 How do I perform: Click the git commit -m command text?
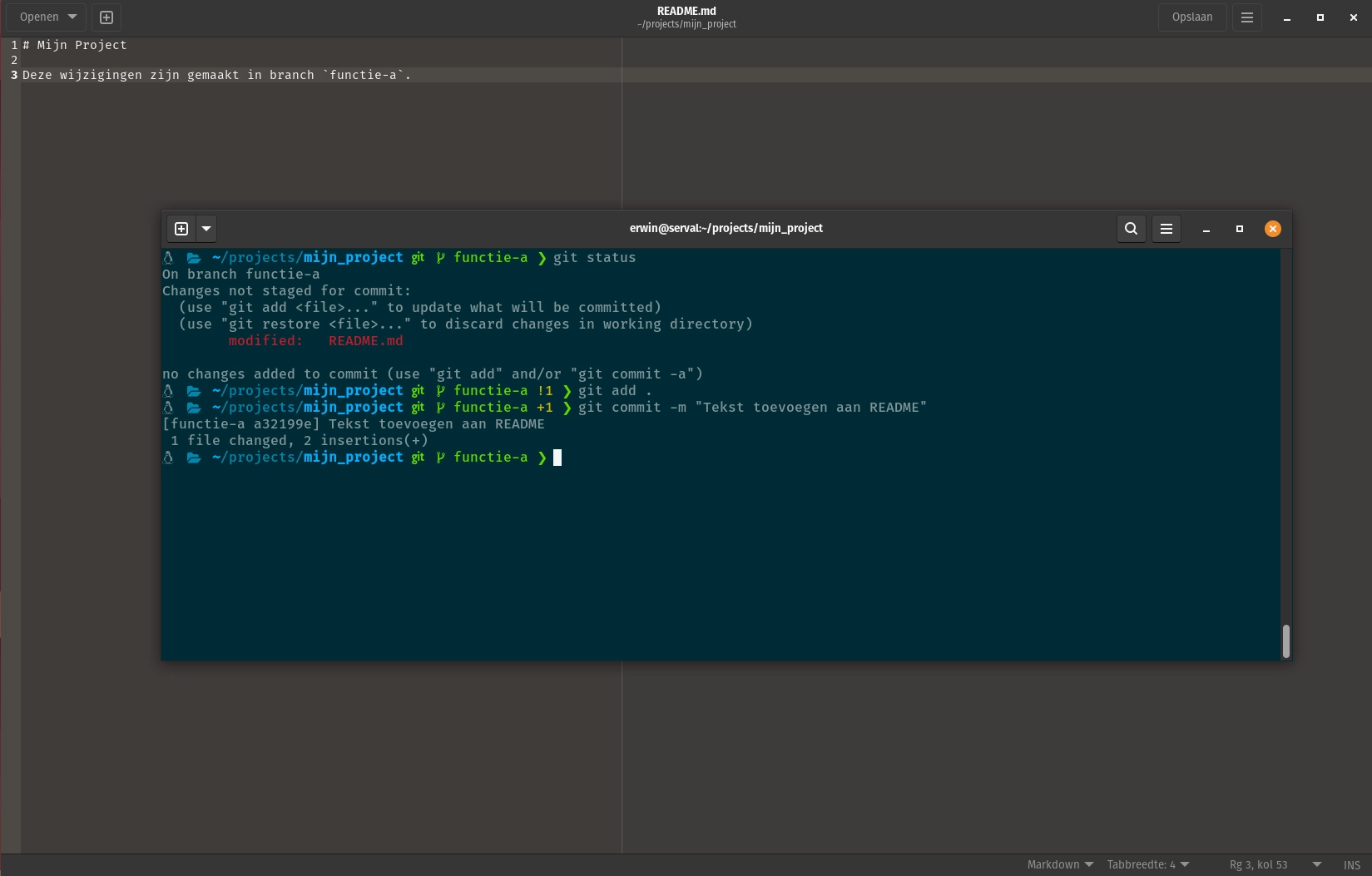753,408
